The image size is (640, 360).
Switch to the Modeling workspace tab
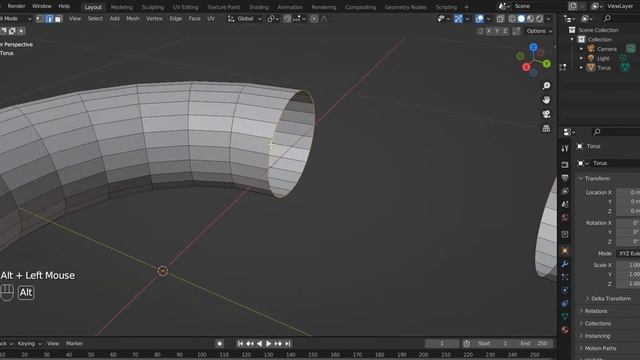[122, 7]
